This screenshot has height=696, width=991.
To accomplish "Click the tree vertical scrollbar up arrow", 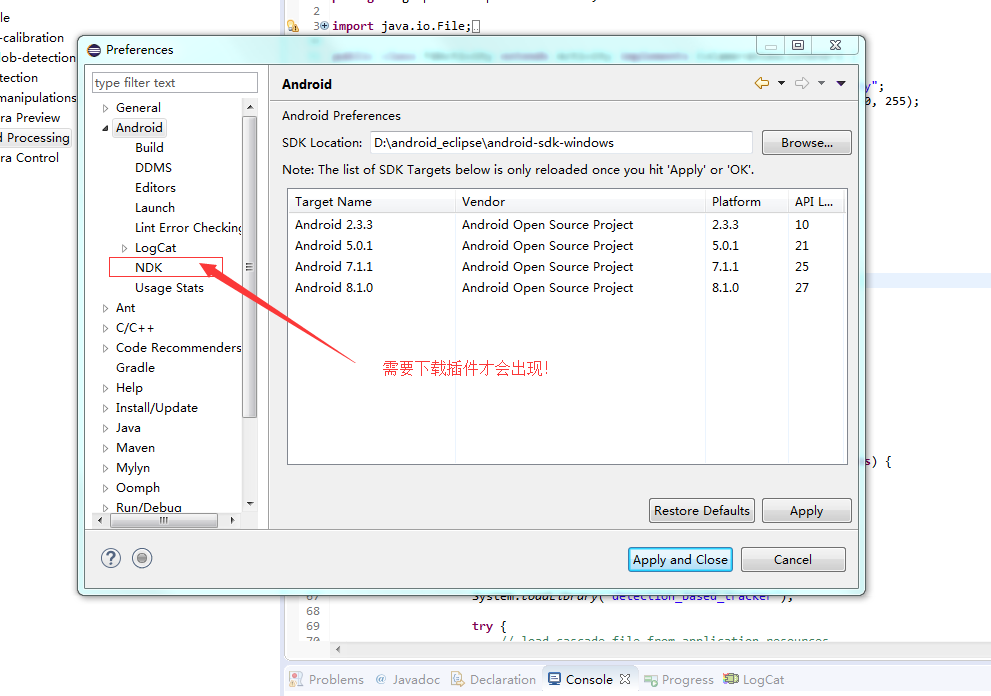I will pyautogui.click(x=250, y=107).
